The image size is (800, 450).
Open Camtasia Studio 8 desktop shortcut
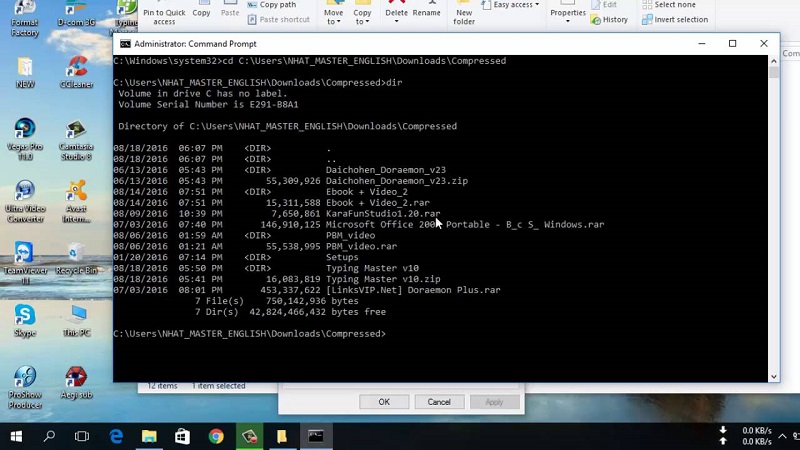(x=76, y=140)
